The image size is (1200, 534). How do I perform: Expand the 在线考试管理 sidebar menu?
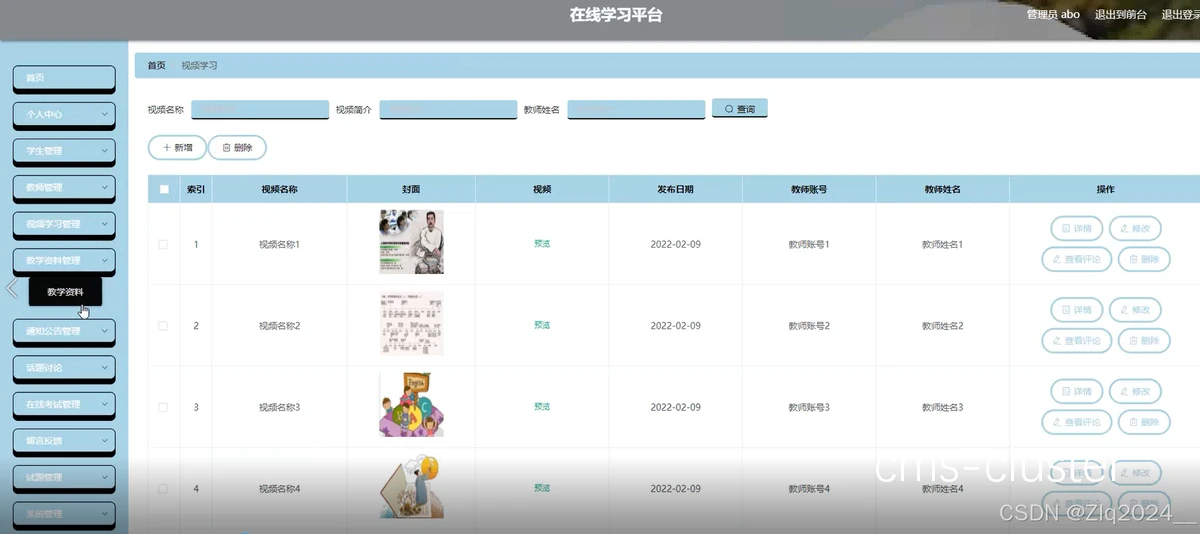pyautogui.click(x=64, y=404)
